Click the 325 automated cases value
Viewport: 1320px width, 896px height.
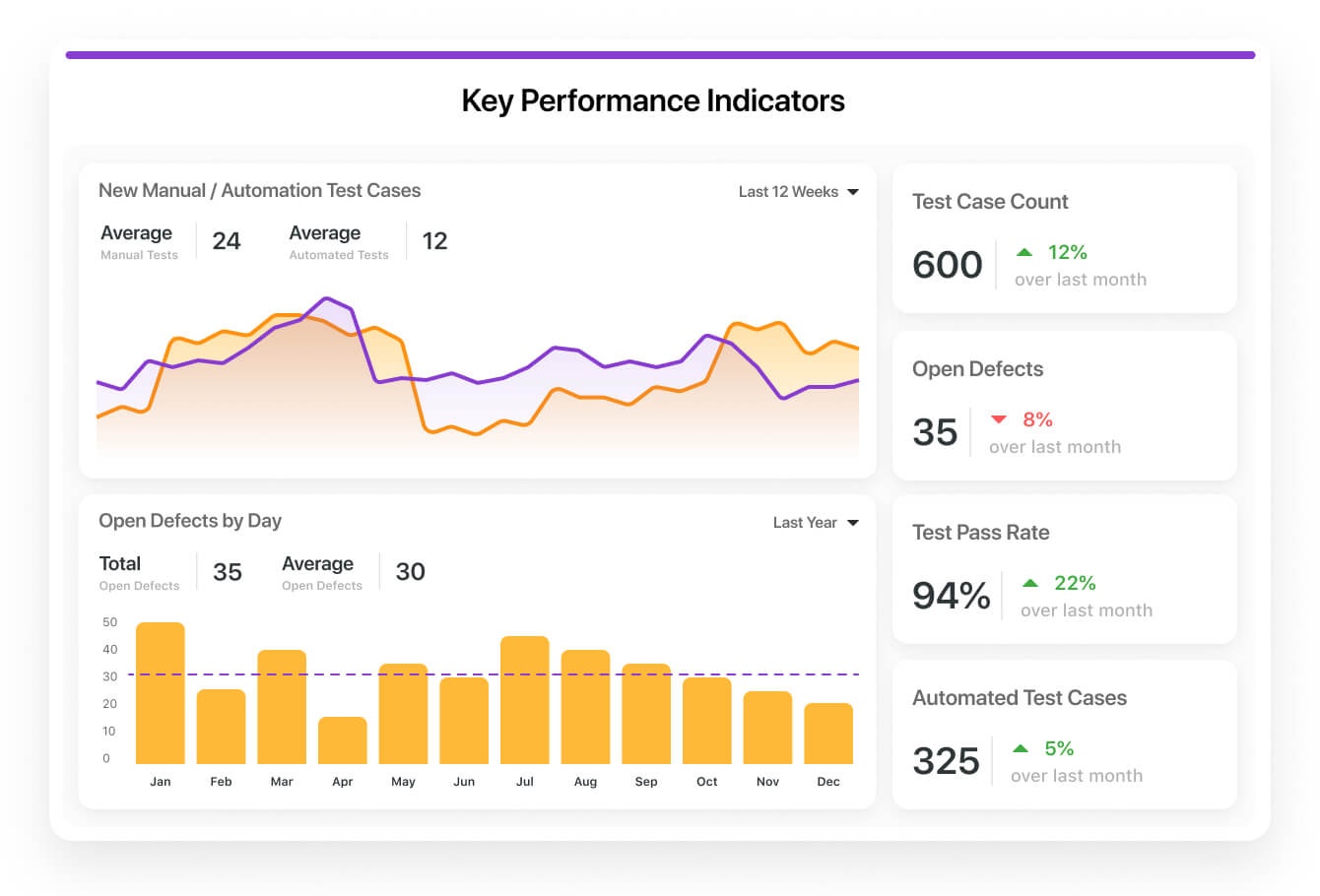[x=947, y=761]
